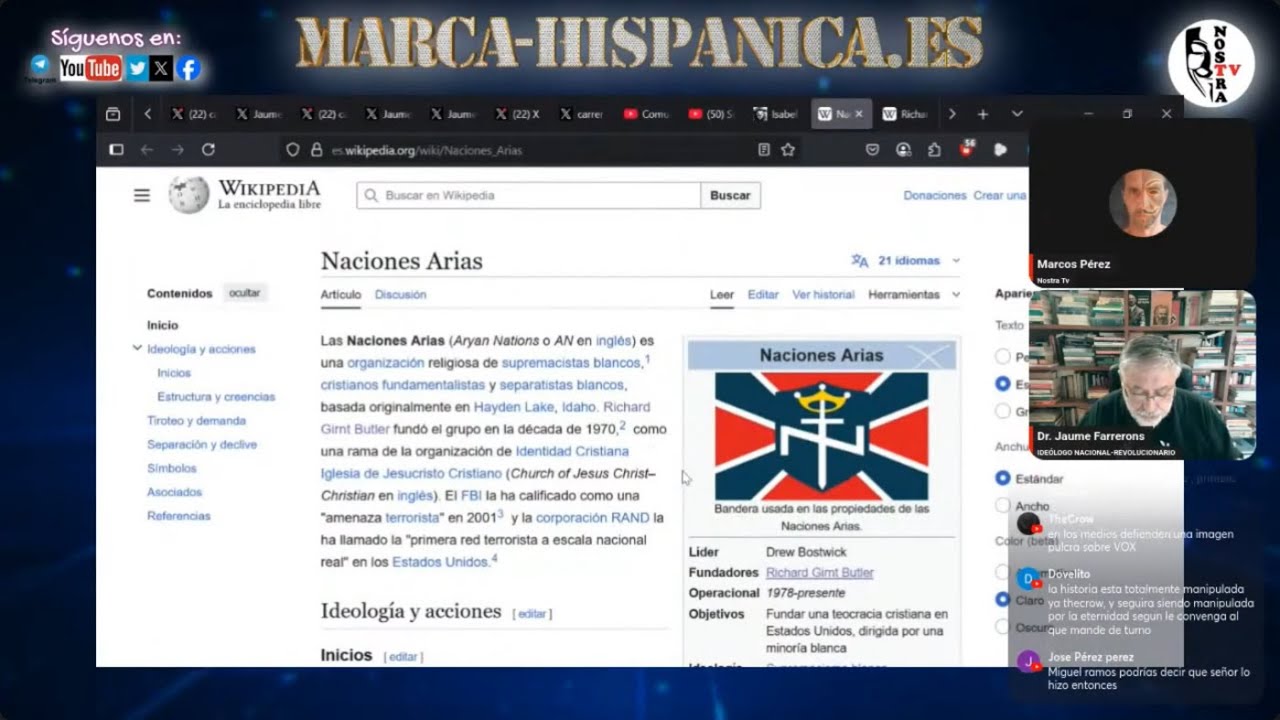Click editar next to Ideología y acciones heading
1280x720 pixels.
coord(532,614)
